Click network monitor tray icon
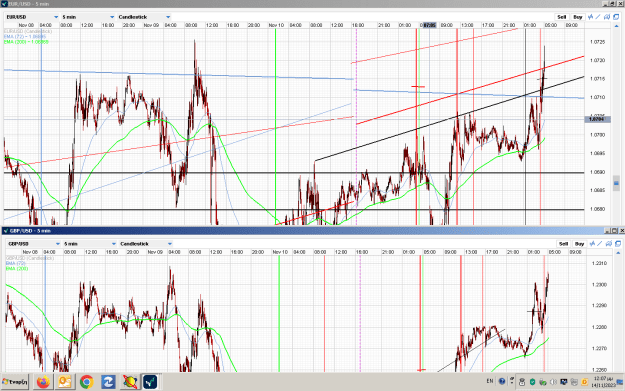Viewport: 625px width, 391px height. pos(564,382)
